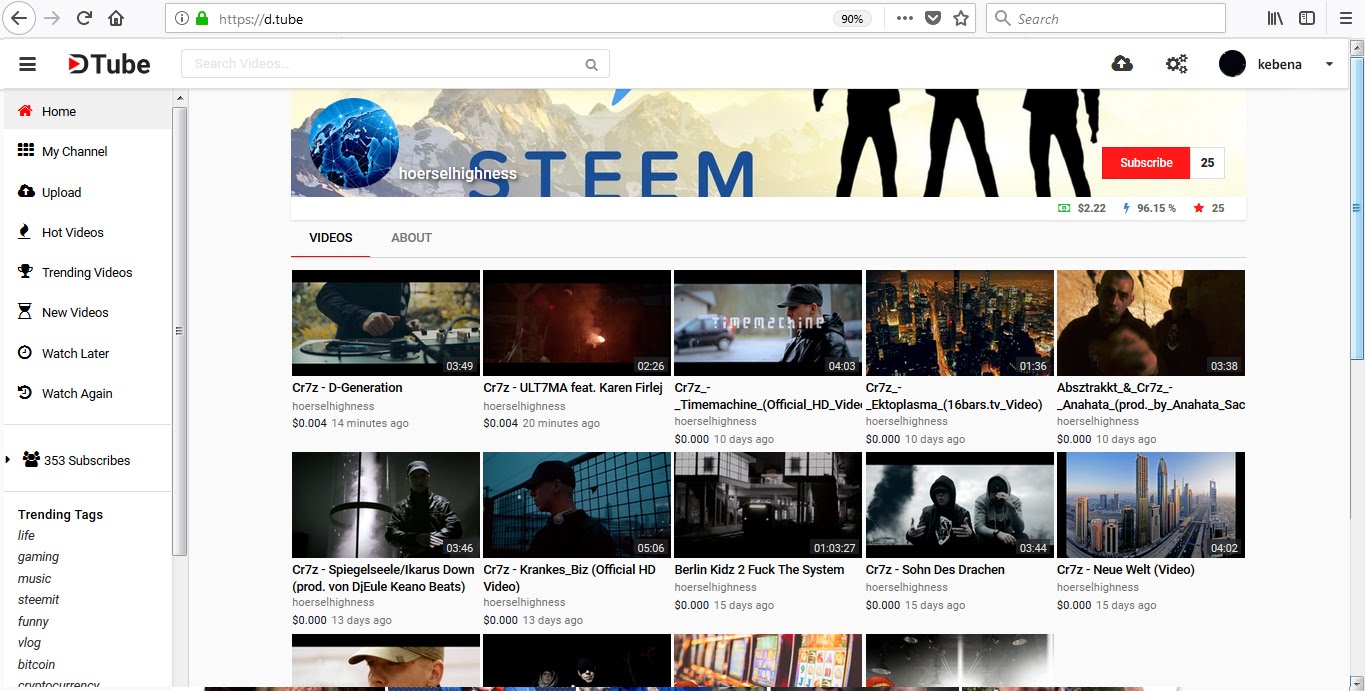Image resolution: width=1365 pixels, height=691 pixels.
Task: Reload the page in the browser
Action: [x=85, y=18]
